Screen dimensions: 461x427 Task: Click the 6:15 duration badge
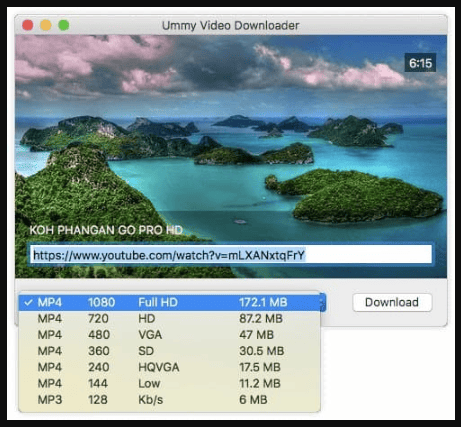tap(420, 63)
